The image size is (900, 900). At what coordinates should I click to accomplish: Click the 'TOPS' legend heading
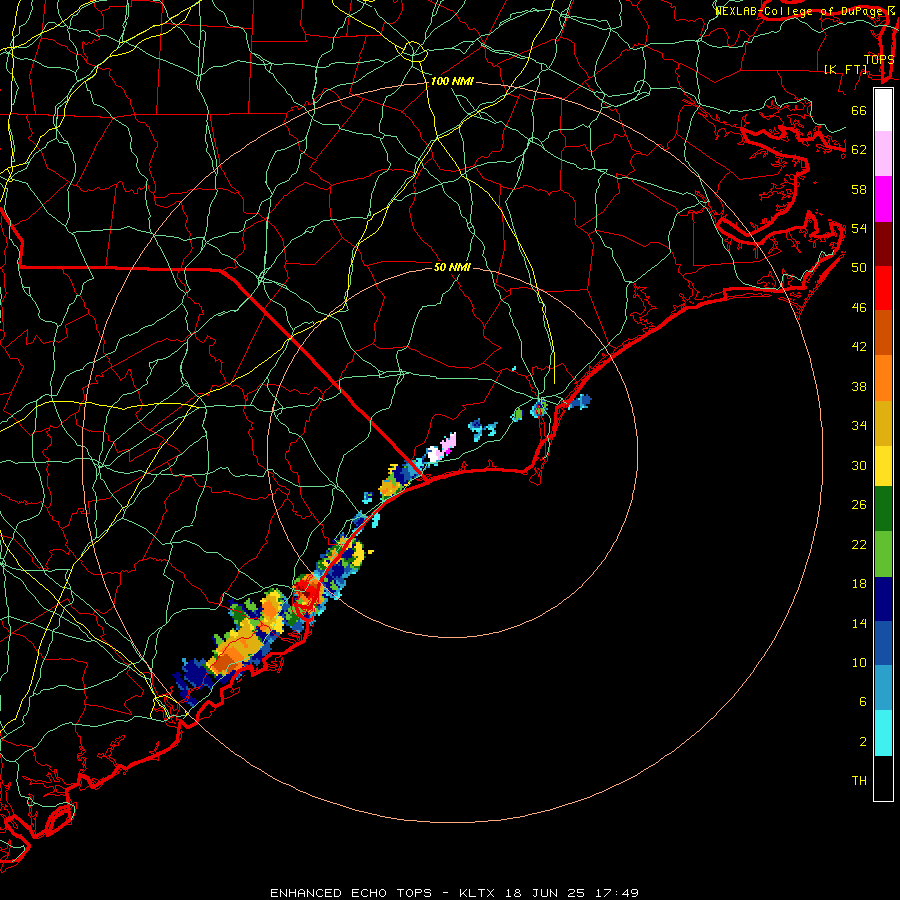(879, 59)
